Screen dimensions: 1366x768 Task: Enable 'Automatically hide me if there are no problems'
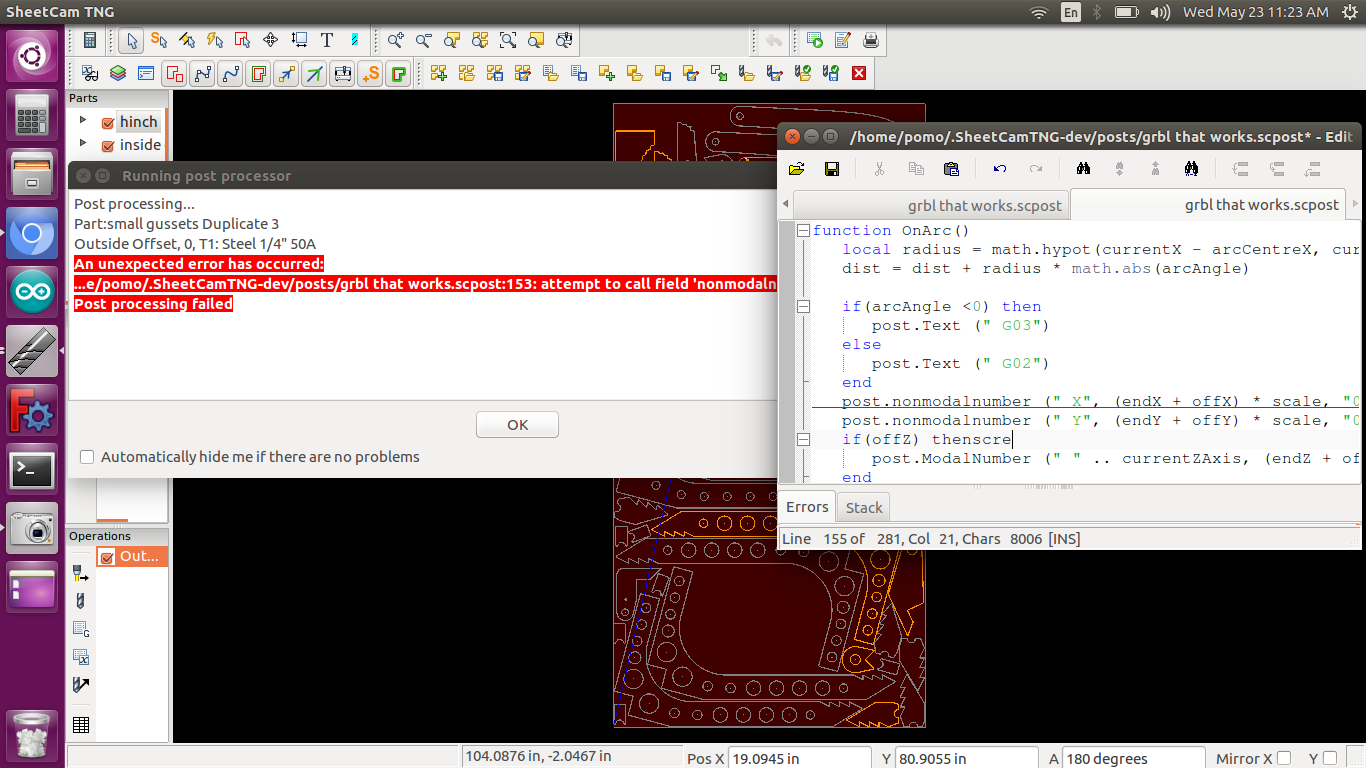(87, 457)
